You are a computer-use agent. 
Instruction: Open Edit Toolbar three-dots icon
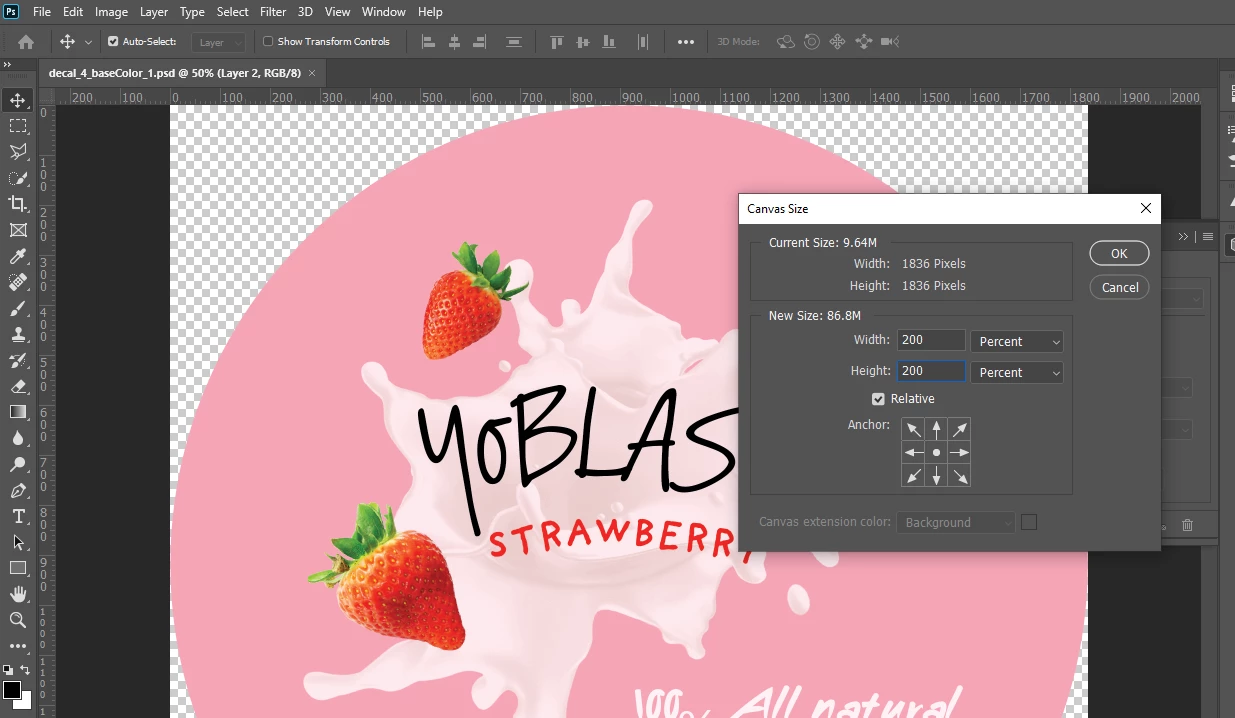(18, 646)
